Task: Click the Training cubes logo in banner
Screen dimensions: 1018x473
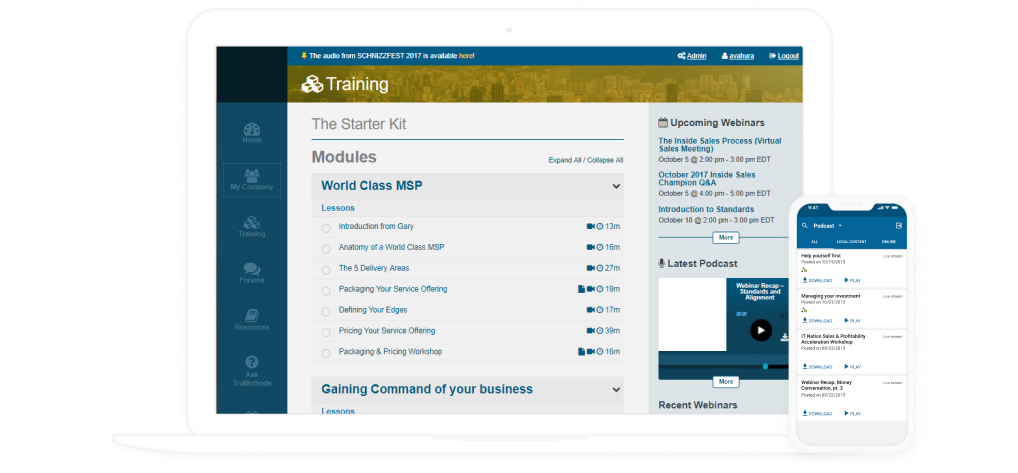Action: (x=312, y=84)
